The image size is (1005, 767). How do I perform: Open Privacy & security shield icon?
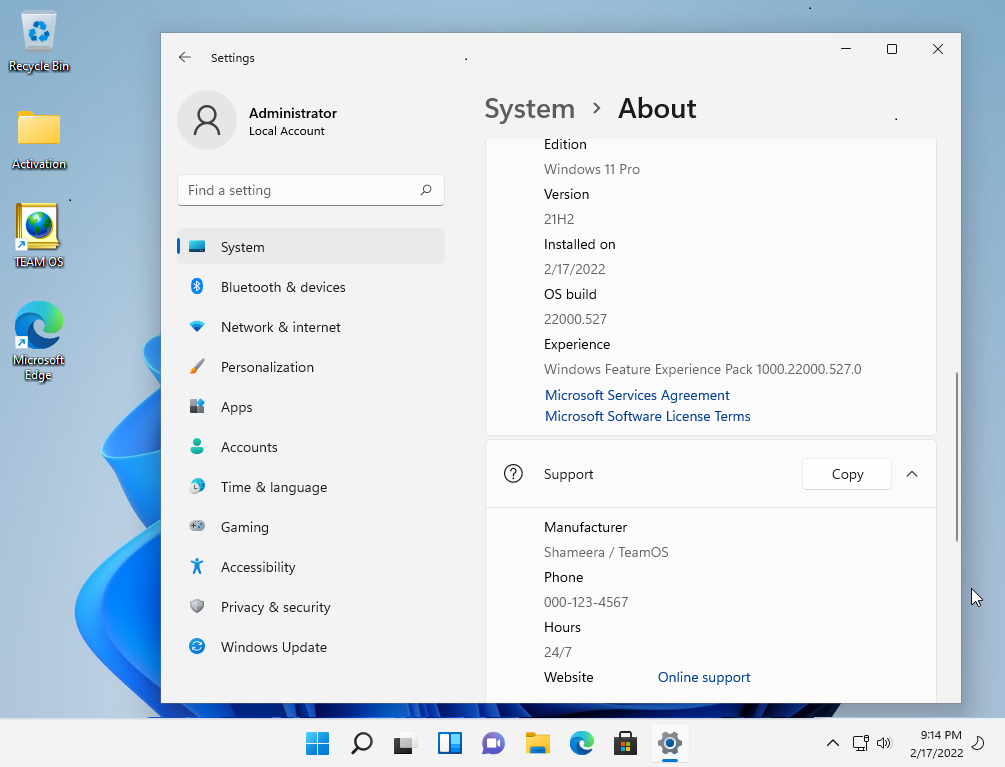point(197,606)
